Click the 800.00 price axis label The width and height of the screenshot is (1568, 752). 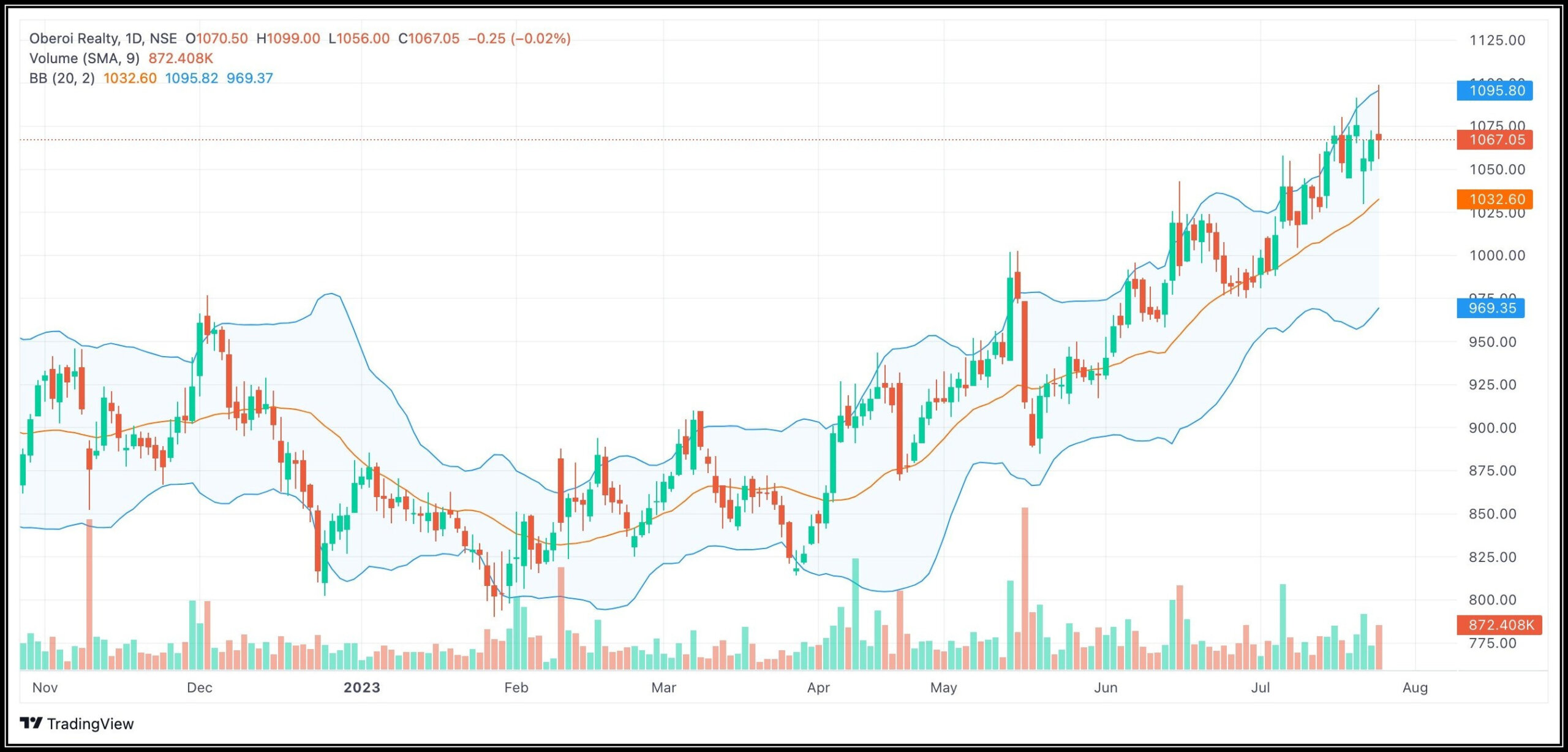click(1493, 600)
